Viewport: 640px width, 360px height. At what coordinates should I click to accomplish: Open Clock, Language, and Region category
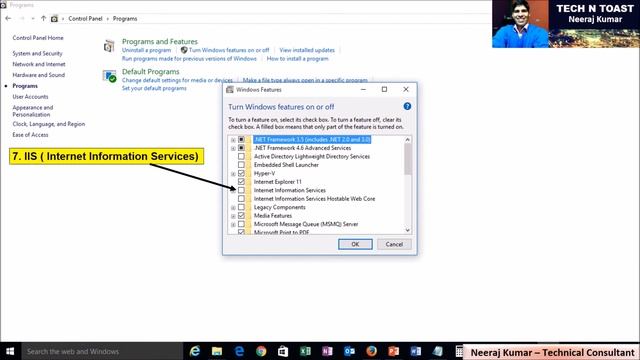tap(49, 124)
